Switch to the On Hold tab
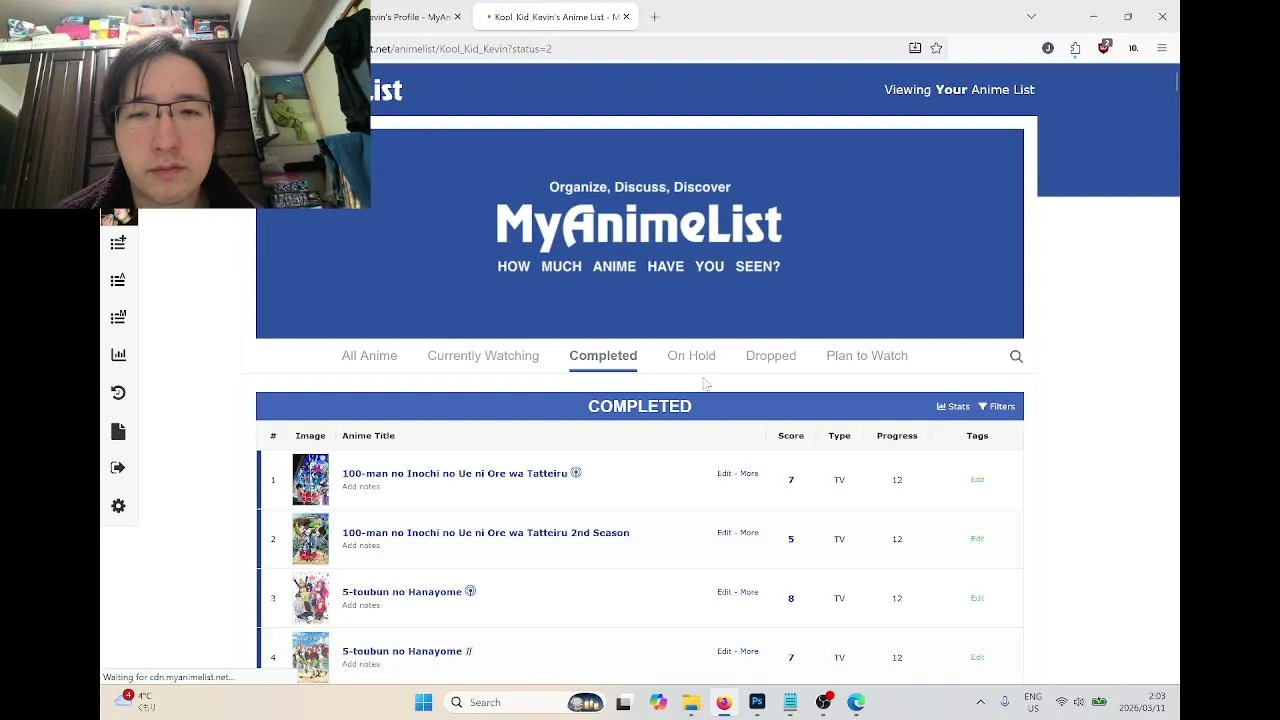The height and width of the screenshot is (720, 1280). 691,356
